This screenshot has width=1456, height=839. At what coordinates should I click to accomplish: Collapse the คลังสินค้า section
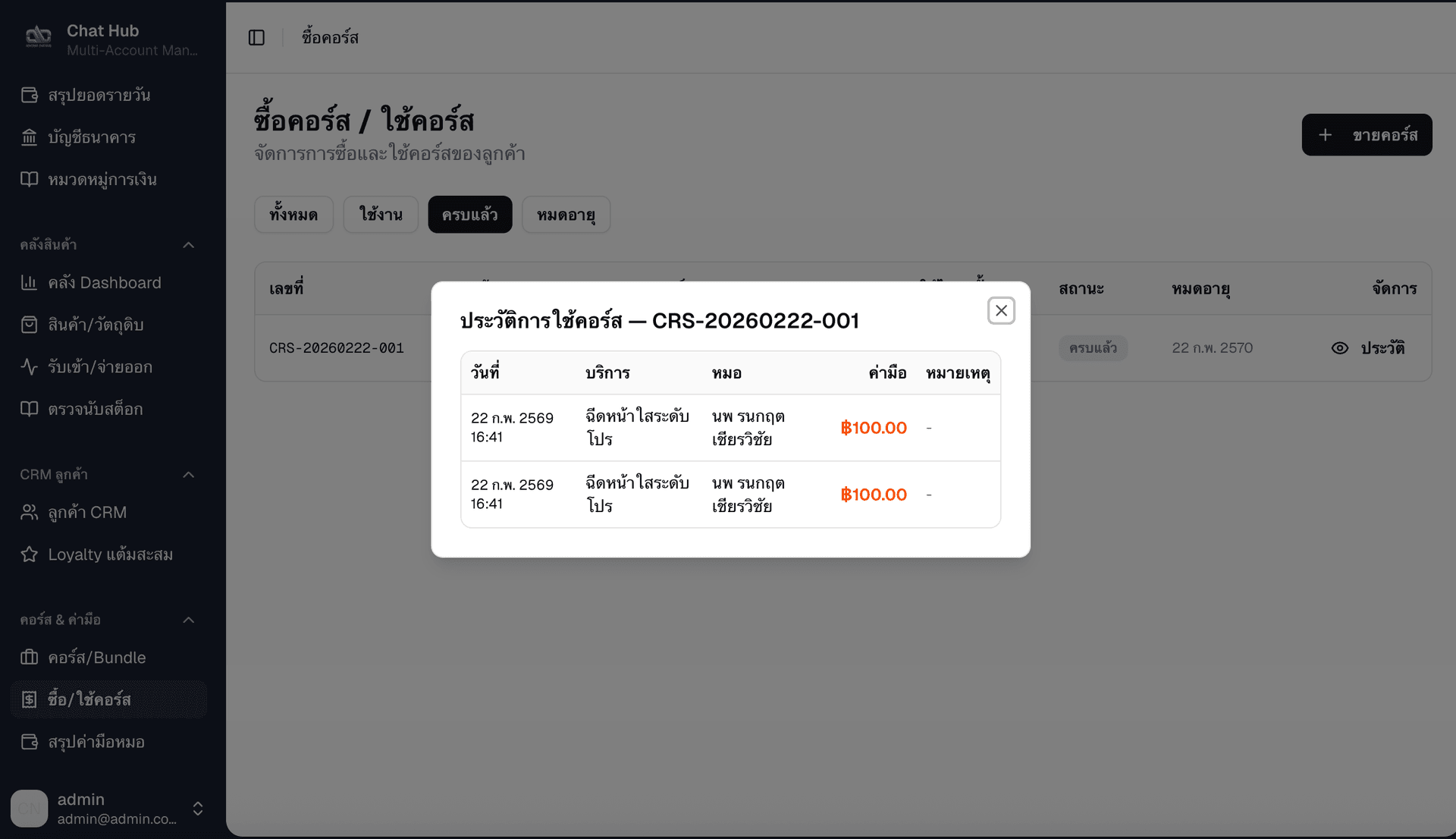pos(189,245)
